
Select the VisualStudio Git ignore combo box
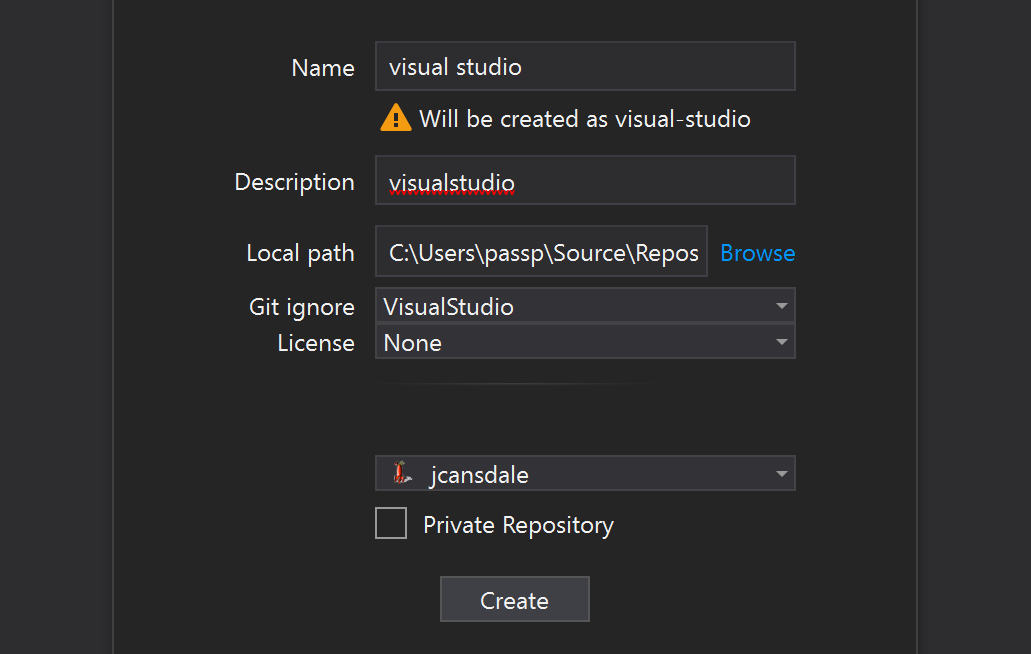point(585,306)
